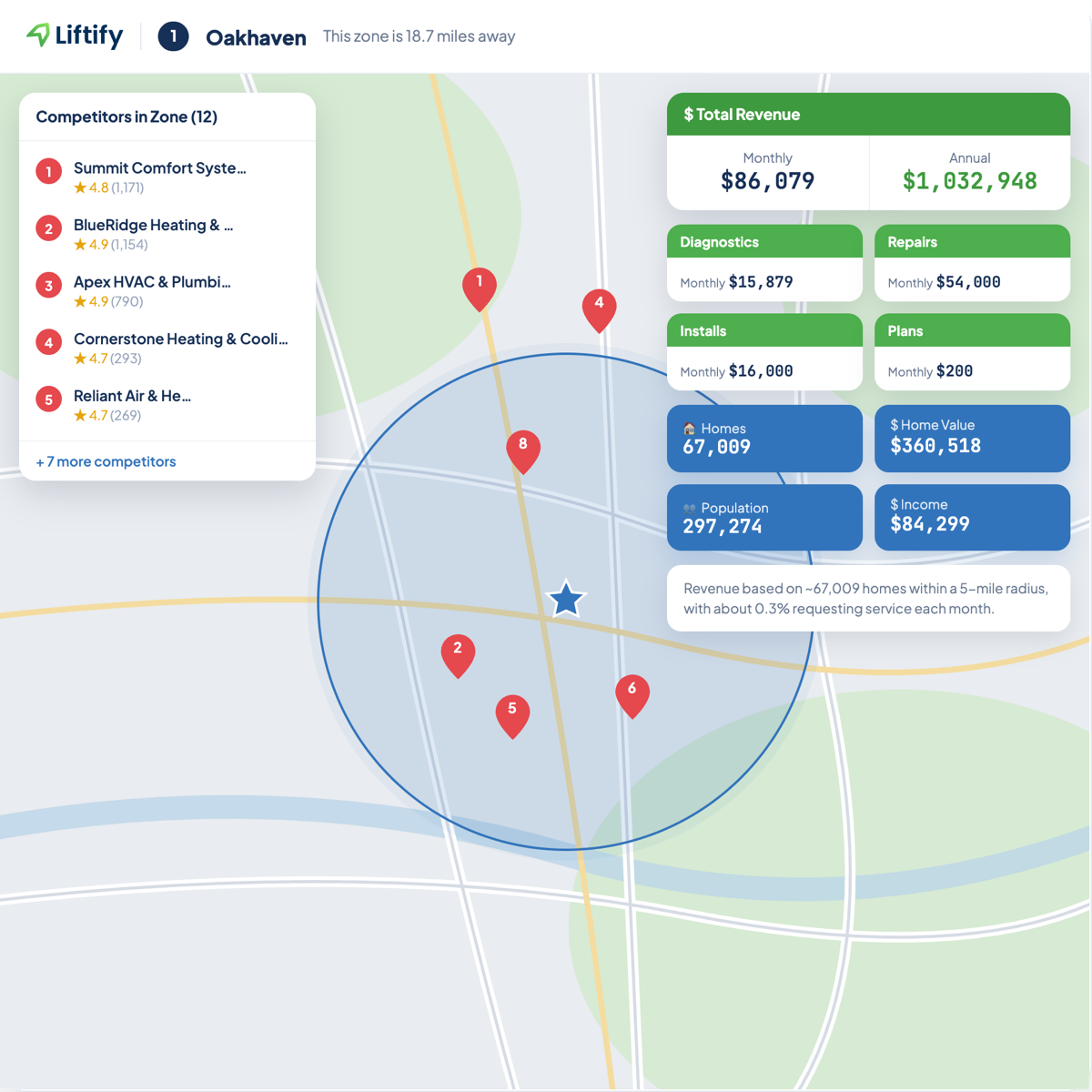This screenshot has width=1092, height=1092.
Task: Click the star rating of Apex HVAC
Action: [x=91, y=301]
